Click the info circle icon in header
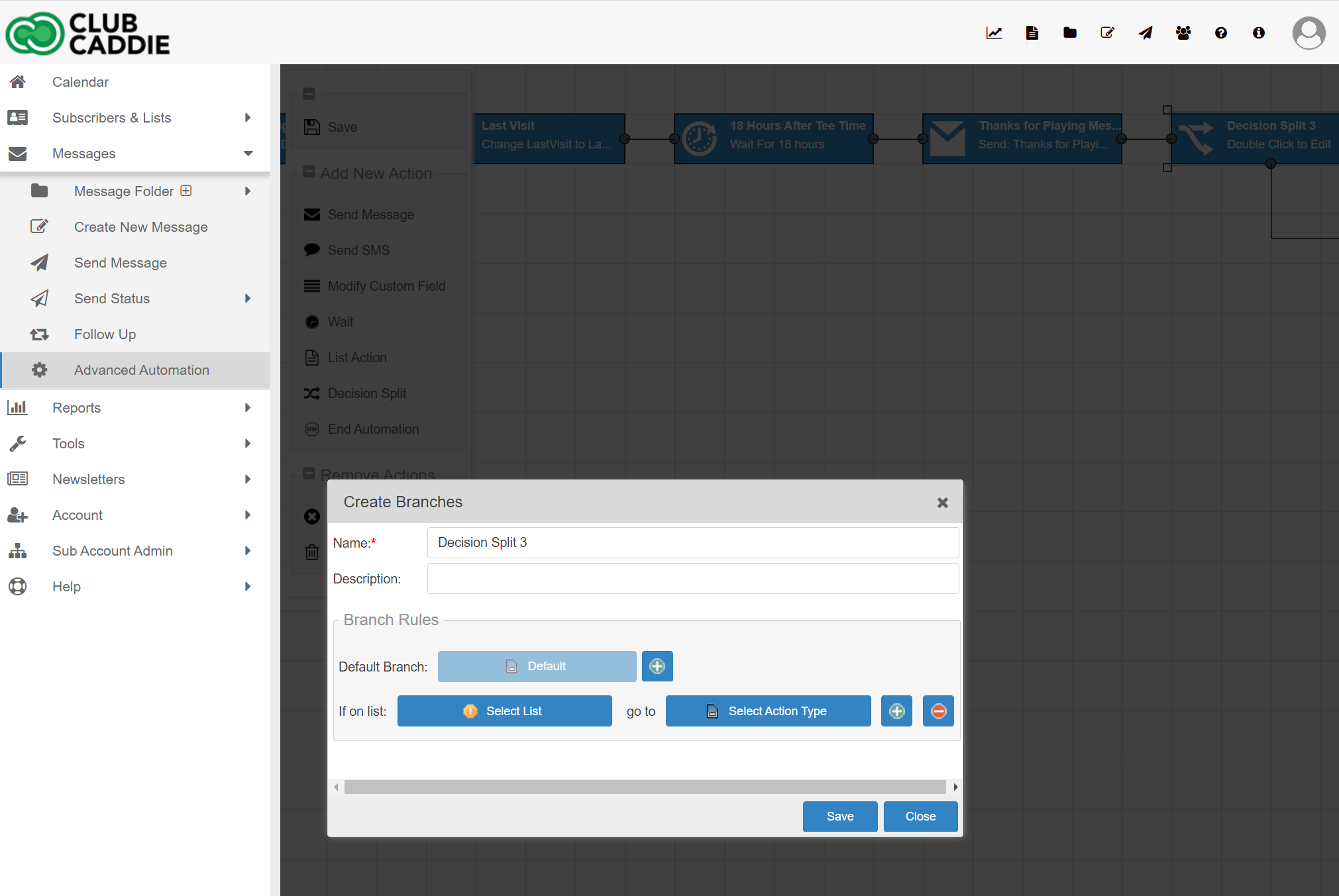The height and width of the screenshot is (896, 1339). 1258,32
